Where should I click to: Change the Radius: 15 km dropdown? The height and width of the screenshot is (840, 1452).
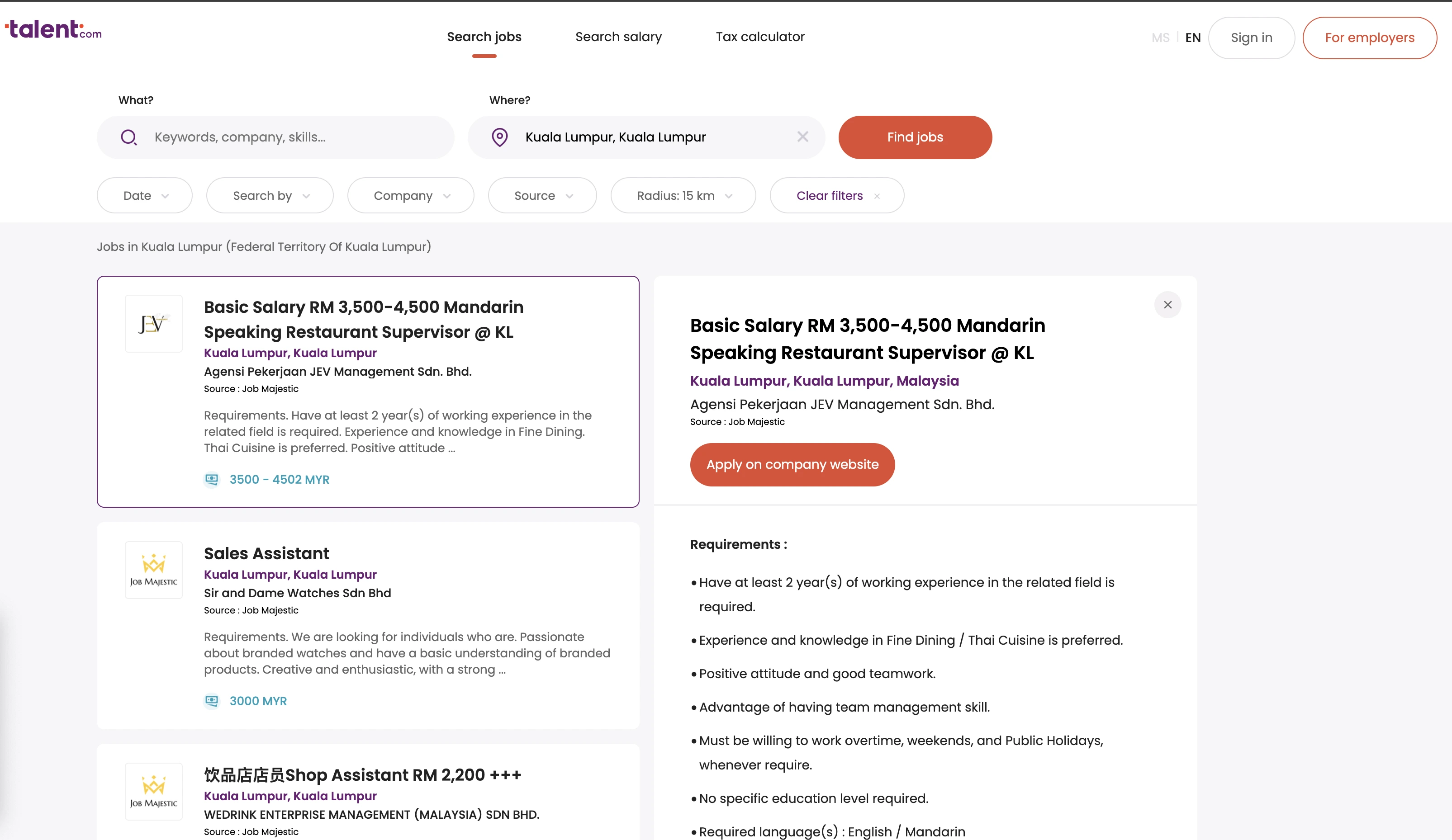pos(683,195)
